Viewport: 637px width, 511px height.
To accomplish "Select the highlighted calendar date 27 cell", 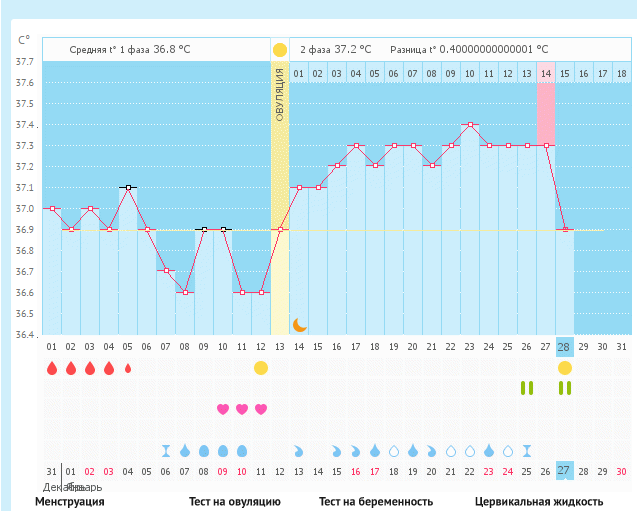I will pos(565,471).
